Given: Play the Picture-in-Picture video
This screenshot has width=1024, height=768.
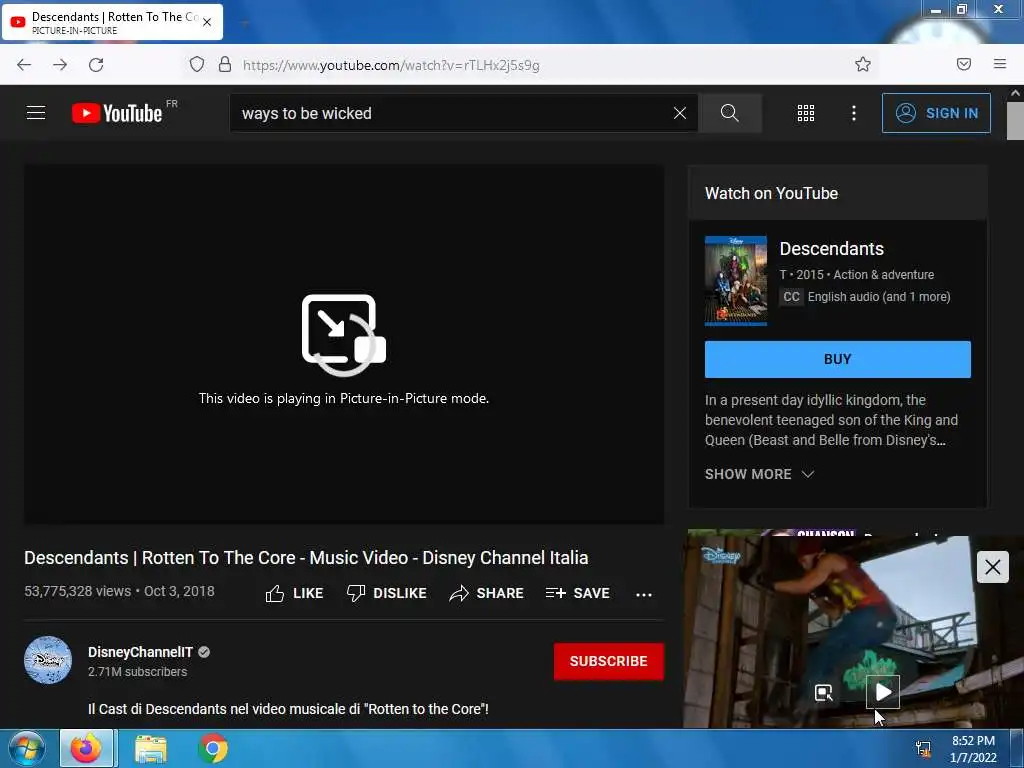Looking at the screenshot, I should pyautogui.click(x=883, y=692).
